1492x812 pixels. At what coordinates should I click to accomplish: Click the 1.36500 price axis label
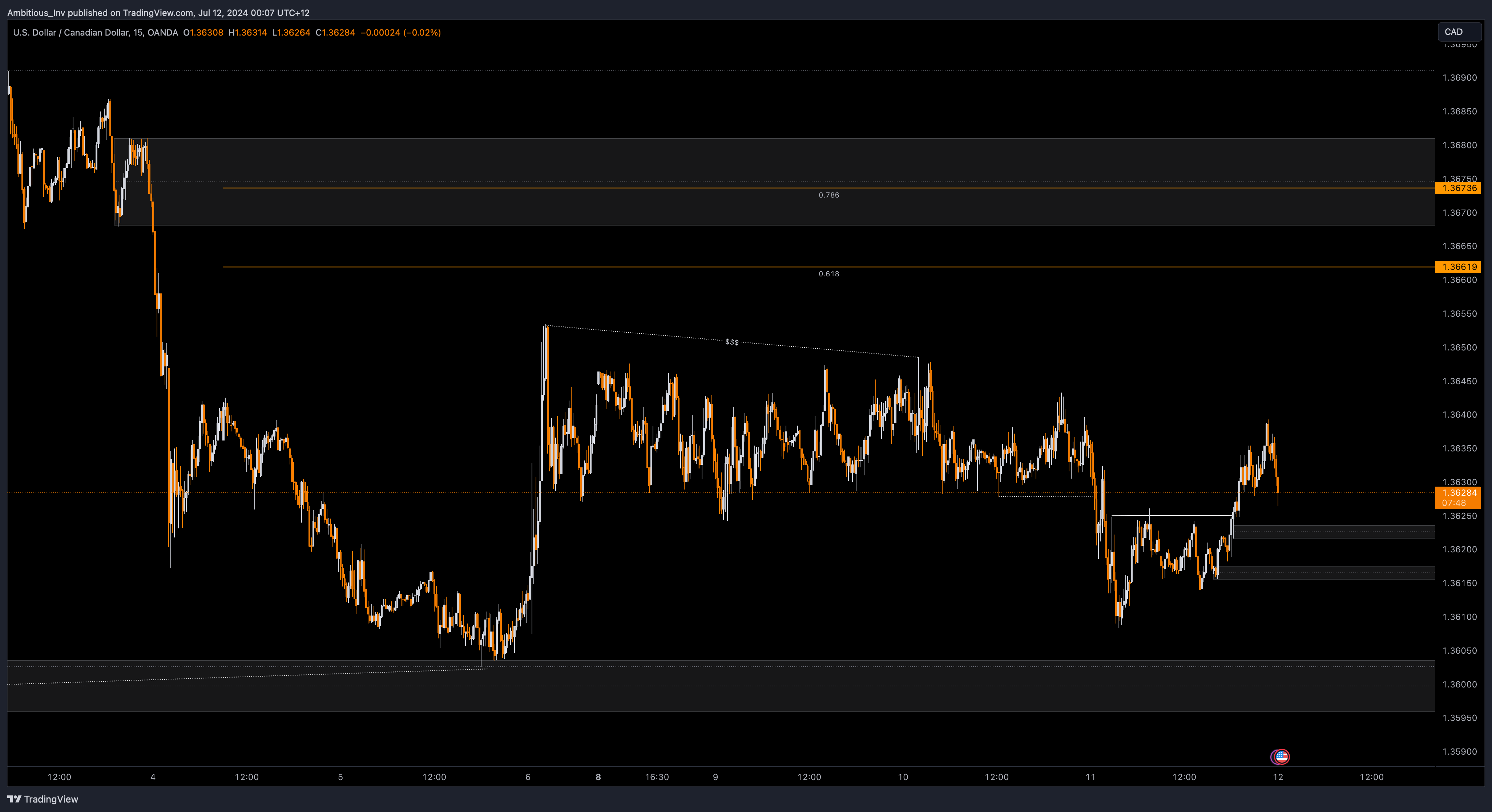(x=1460, y=347)
